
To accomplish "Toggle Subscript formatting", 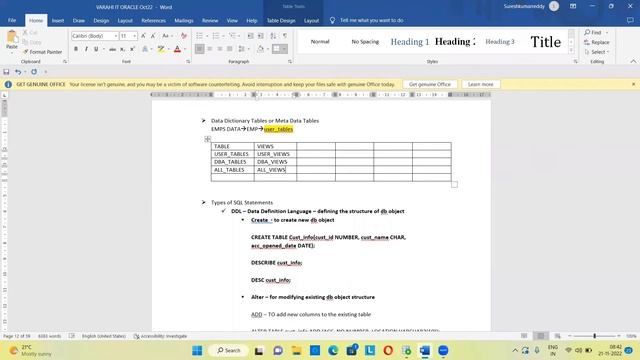I will pos(122,49).
